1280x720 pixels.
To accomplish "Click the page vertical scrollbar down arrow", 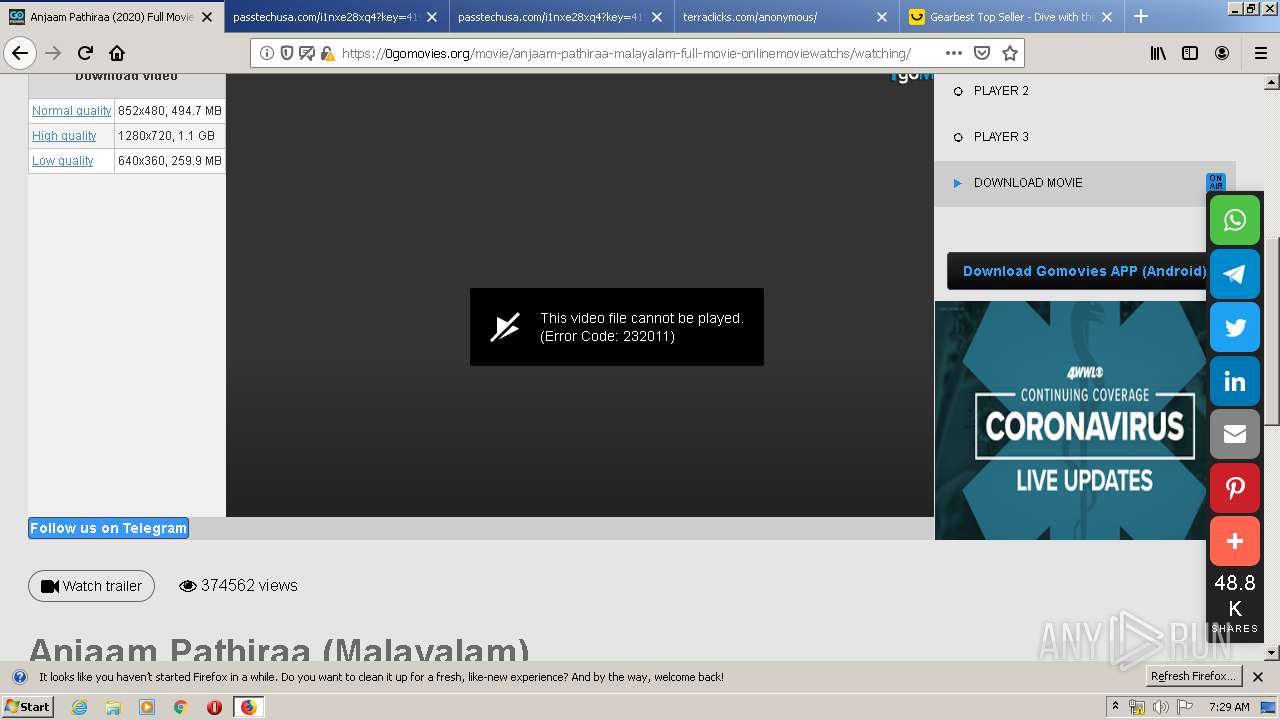I will click(1272, 653).
